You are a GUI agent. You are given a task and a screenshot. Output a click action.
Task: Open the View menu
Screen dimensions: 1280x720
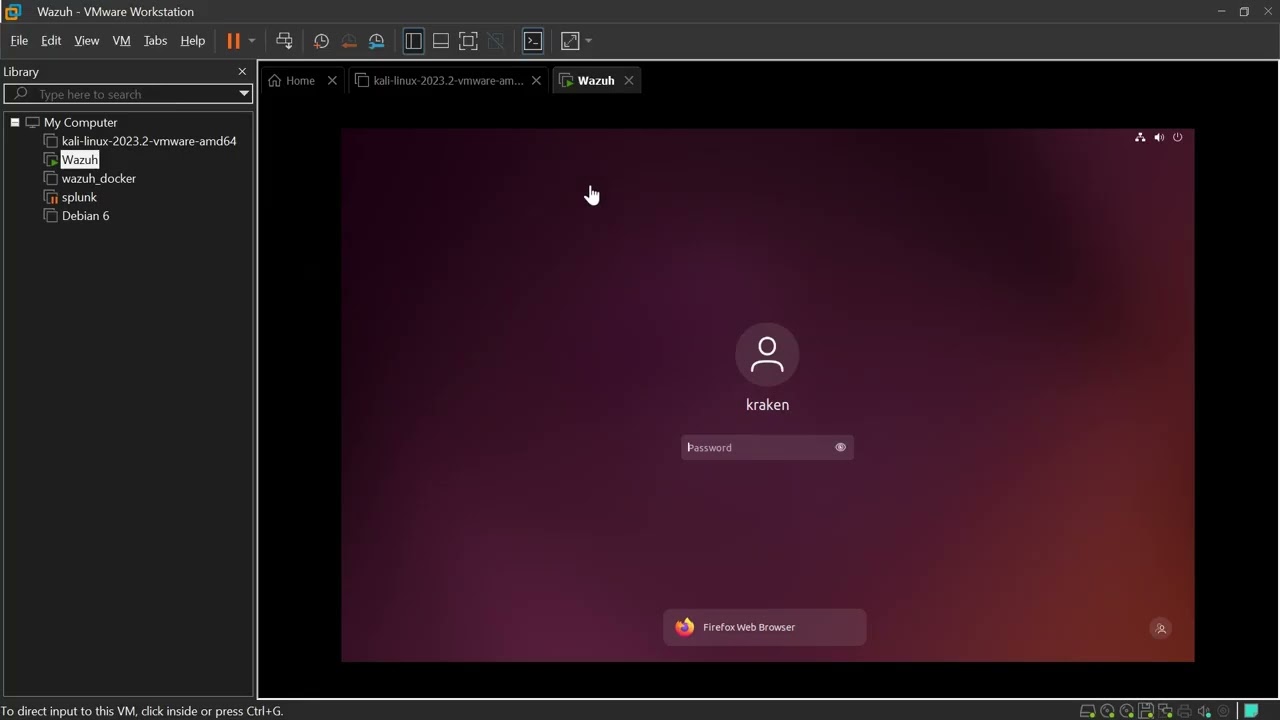[87, 41]
